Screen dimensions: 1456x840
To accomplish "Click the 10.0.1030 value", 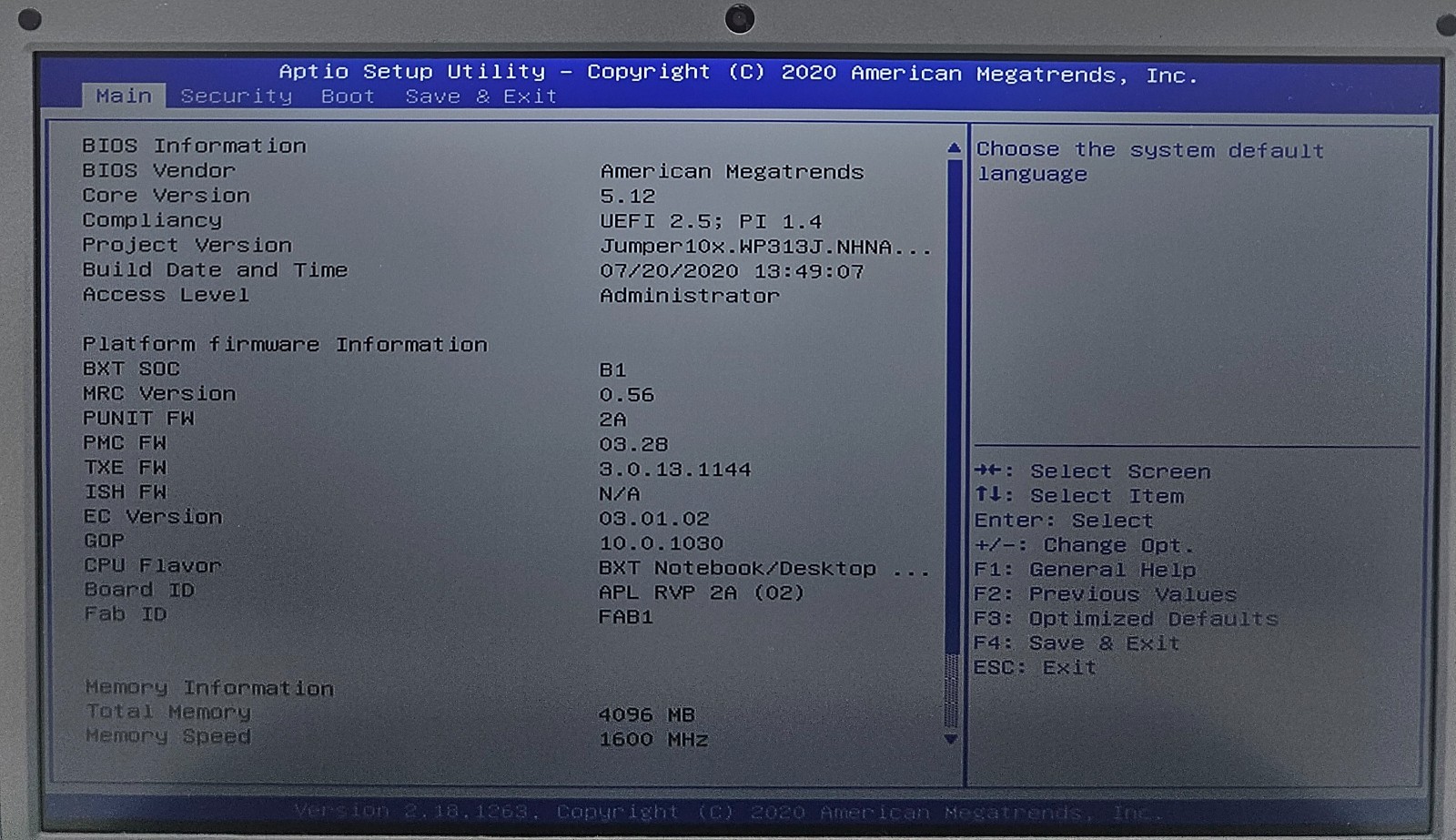I will click(x=661, y=543).
